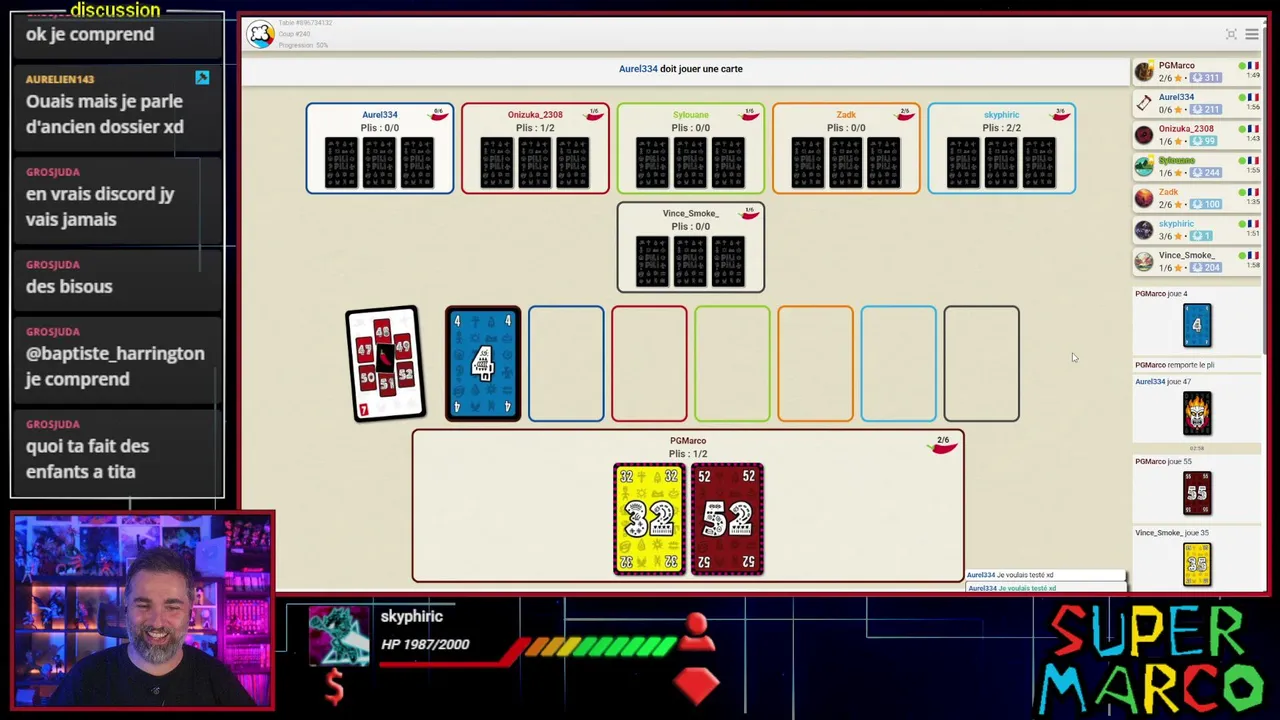Image resolution: width=1280 pixels, height=720 pixels.
Task: View the blue 4 card in game log
Action: (x=1197, y=325)
